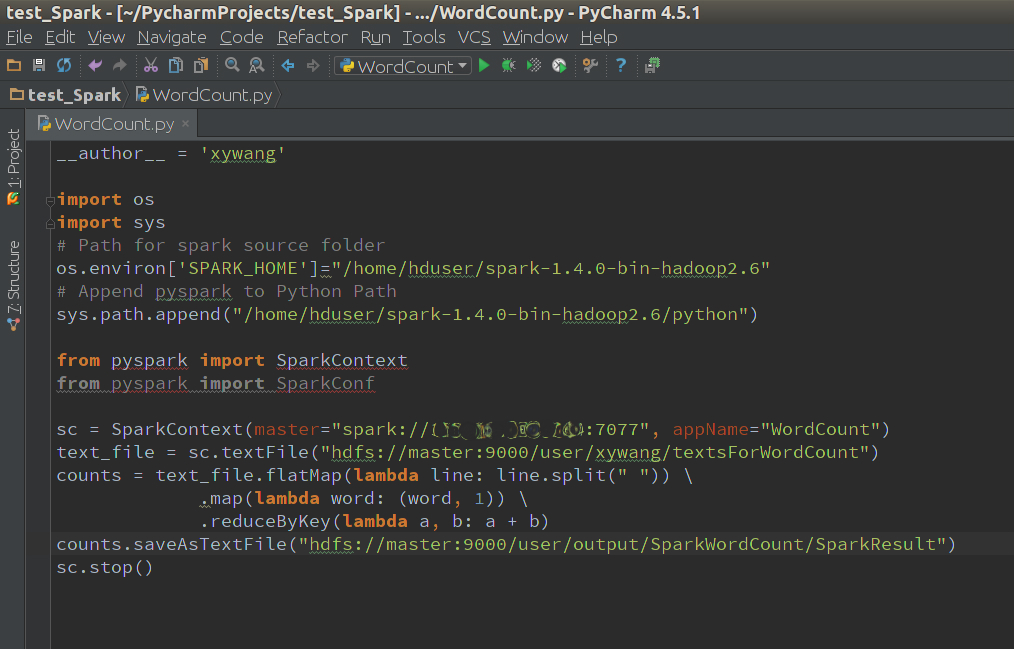1014x649 pixels.
Task: Start debugging with the bug icon
Action: [508, 64]
